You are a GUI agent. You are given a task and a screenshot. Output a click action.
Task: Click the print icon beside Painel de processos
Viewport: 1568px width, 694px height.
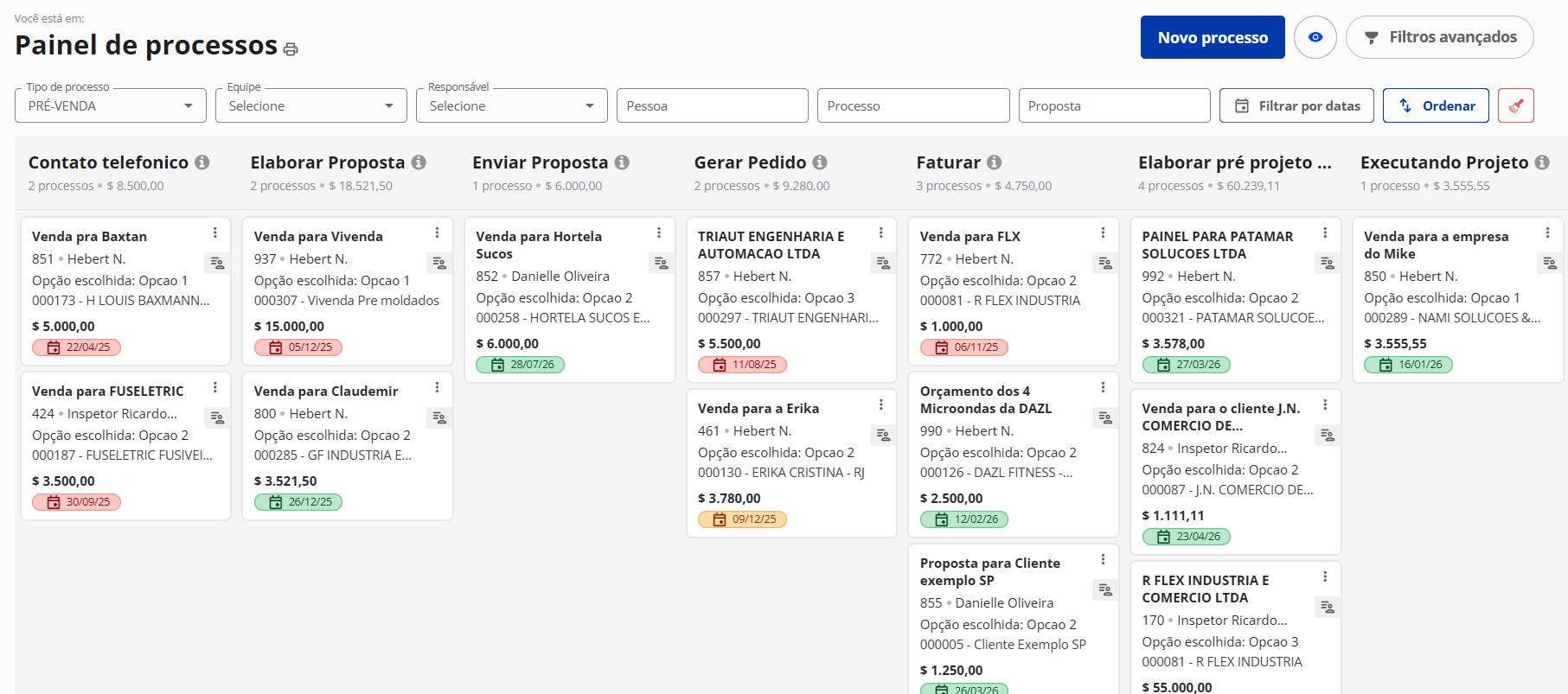[291, 49]
